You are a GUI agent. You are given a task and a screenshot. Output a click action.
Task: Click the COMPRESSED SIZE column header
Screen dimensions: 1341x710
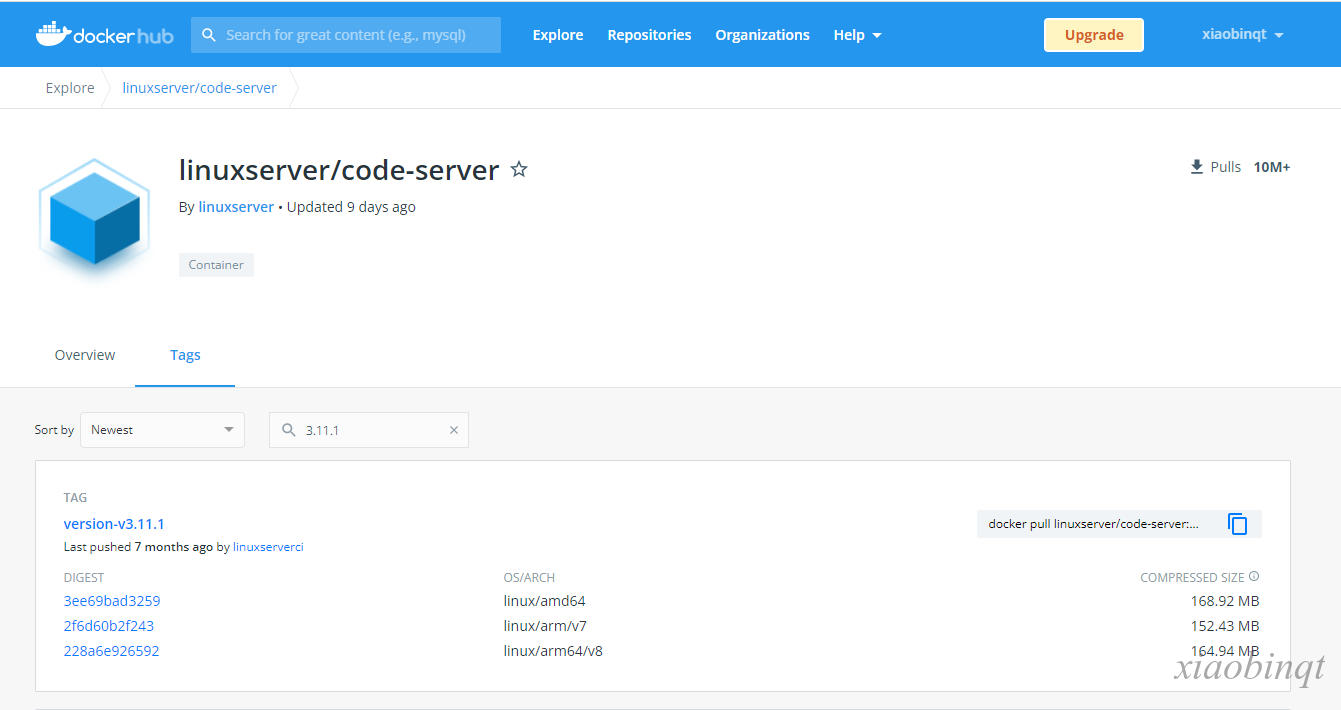pyautogui.click(x=1192, y=578)
